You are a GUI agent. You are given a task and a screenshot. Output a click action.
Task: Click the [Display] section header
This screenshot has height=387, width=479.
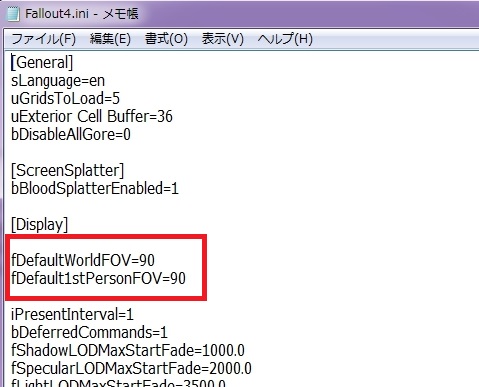click(39, 225)
